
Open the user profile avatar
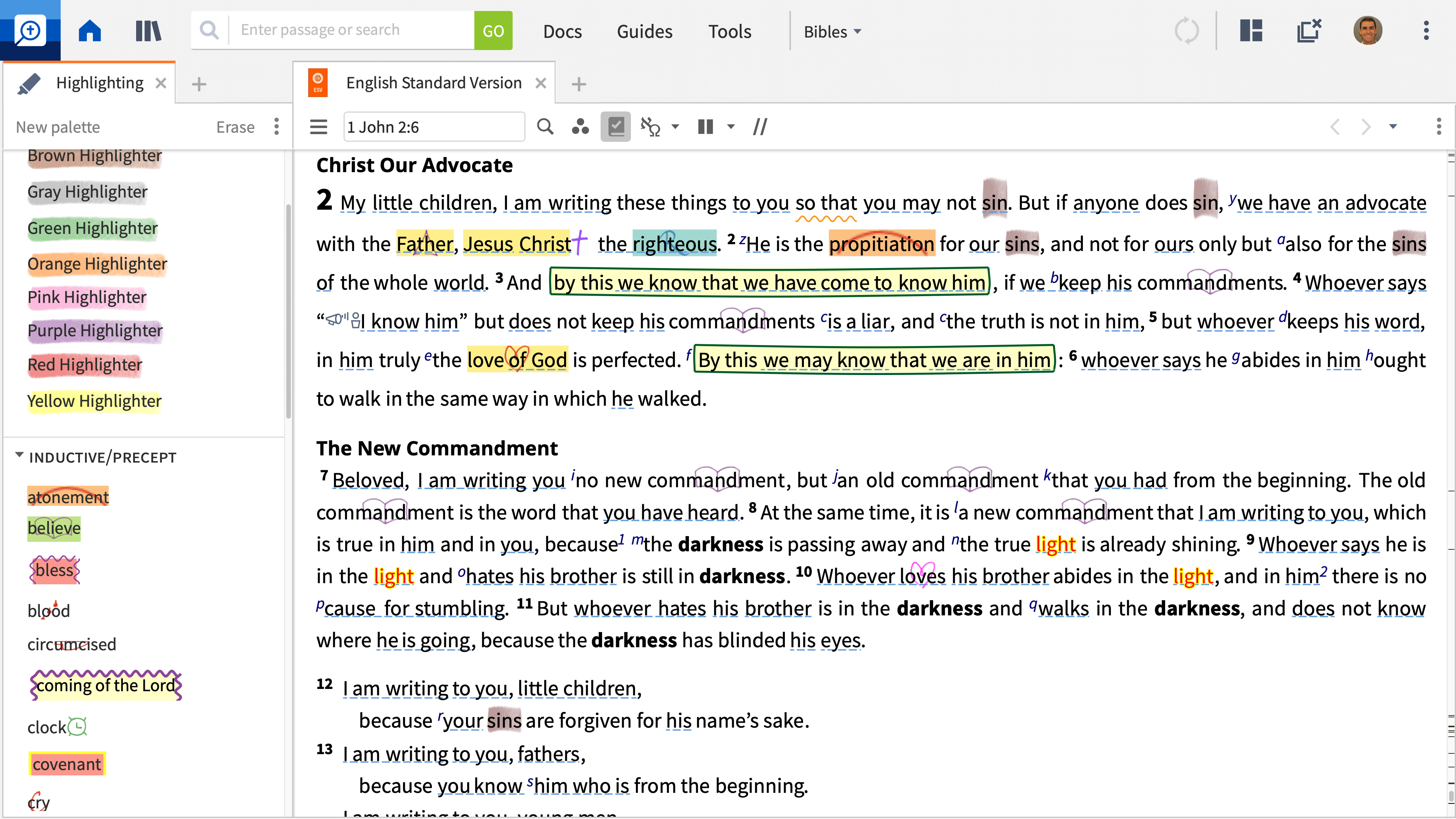[x=1368, y=30]
